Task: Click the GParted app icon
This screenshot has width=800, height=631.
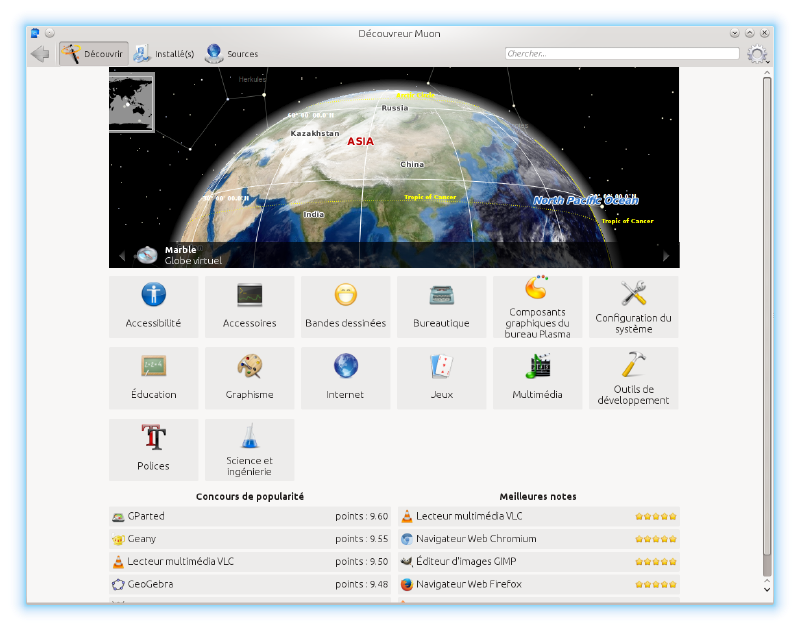Action: (118, 517)
